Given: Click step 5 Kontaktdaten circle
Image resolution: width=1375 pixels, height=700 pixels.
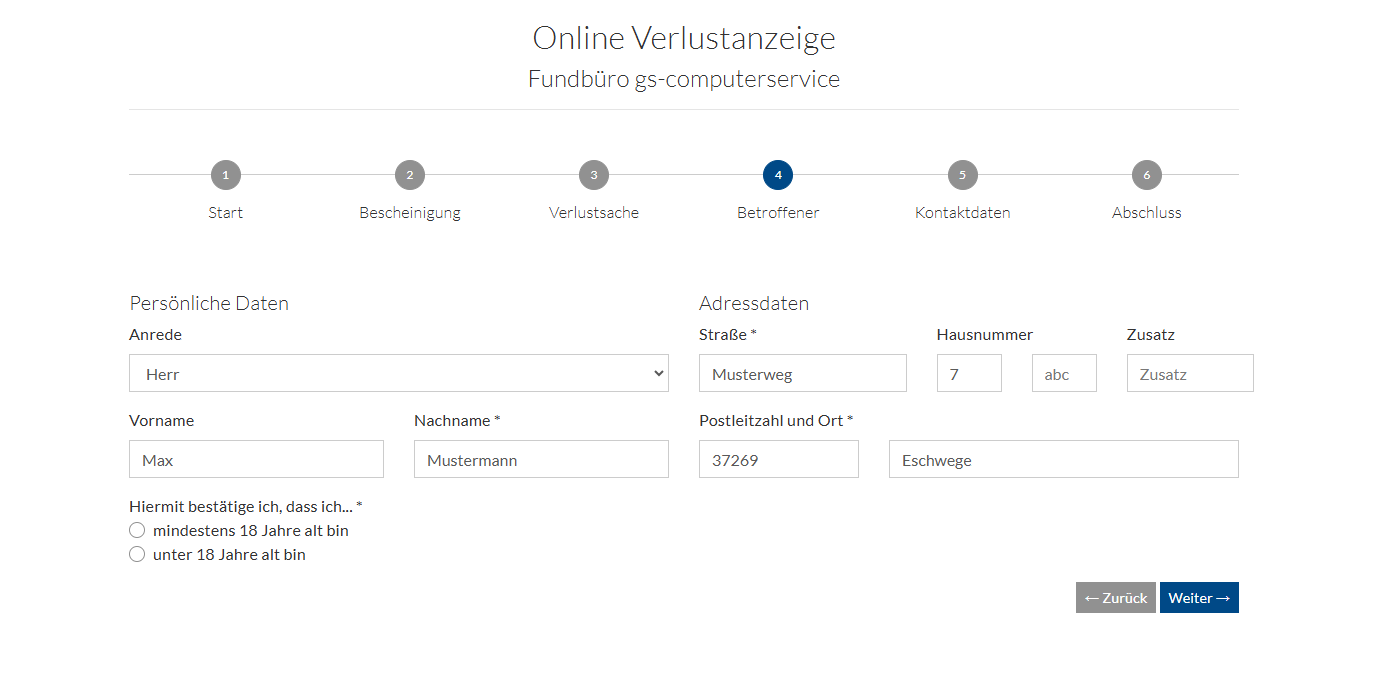Looking at the screenshot, I should point(962,175).
